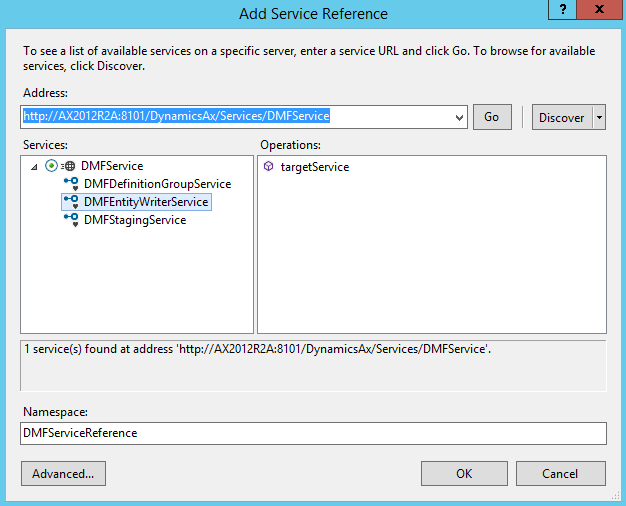
Task: Click into the Namespace text field
Action: coord(313,433)
